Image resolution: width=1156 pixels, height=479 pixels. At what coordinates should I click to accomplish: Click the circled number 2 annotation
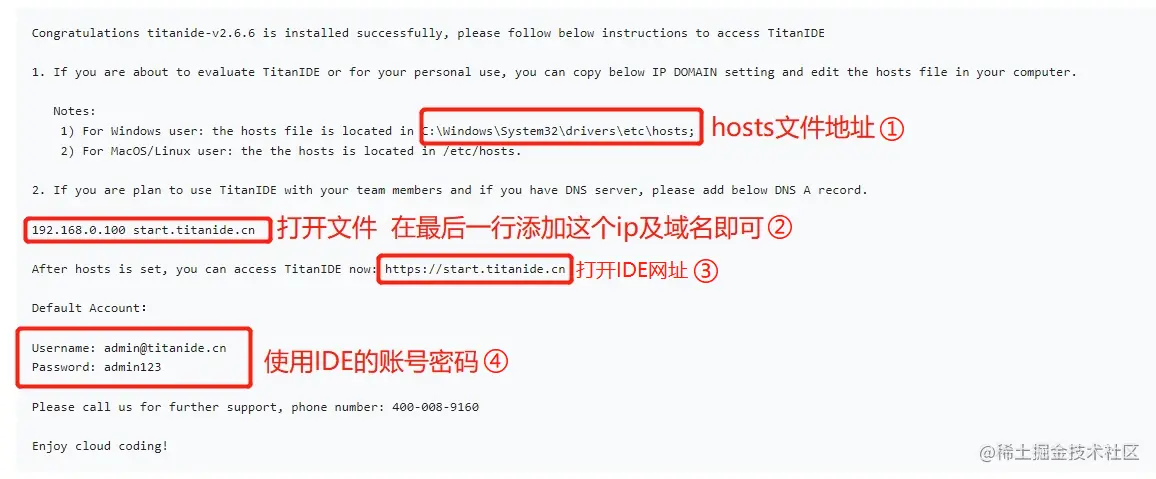tap(779, 228)
